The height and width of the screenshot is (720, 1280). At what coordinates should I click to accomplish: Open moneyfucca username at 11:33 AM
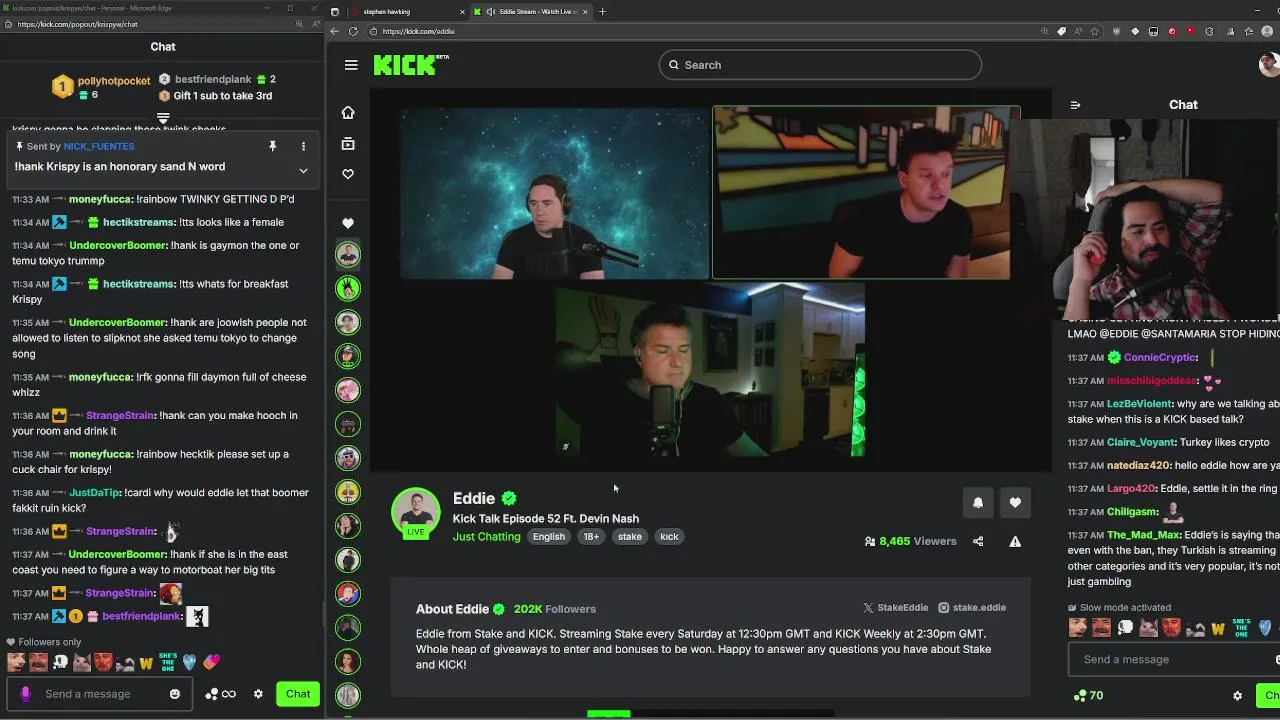(x=100, y=200)
